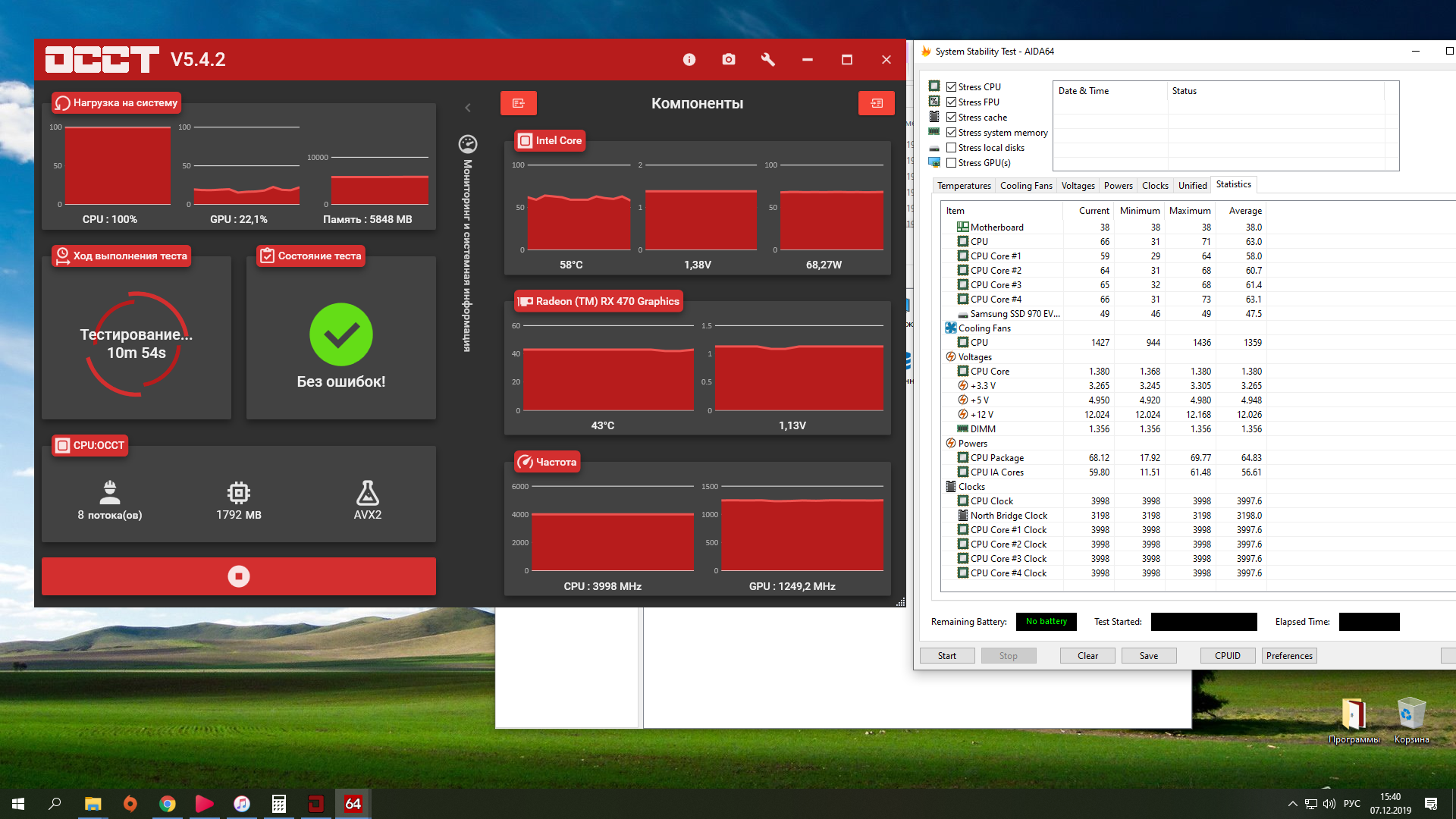This screenshot has width=1456, height=819.
Task: Click left red view button beside Компоненты
Action: (519, 103)
